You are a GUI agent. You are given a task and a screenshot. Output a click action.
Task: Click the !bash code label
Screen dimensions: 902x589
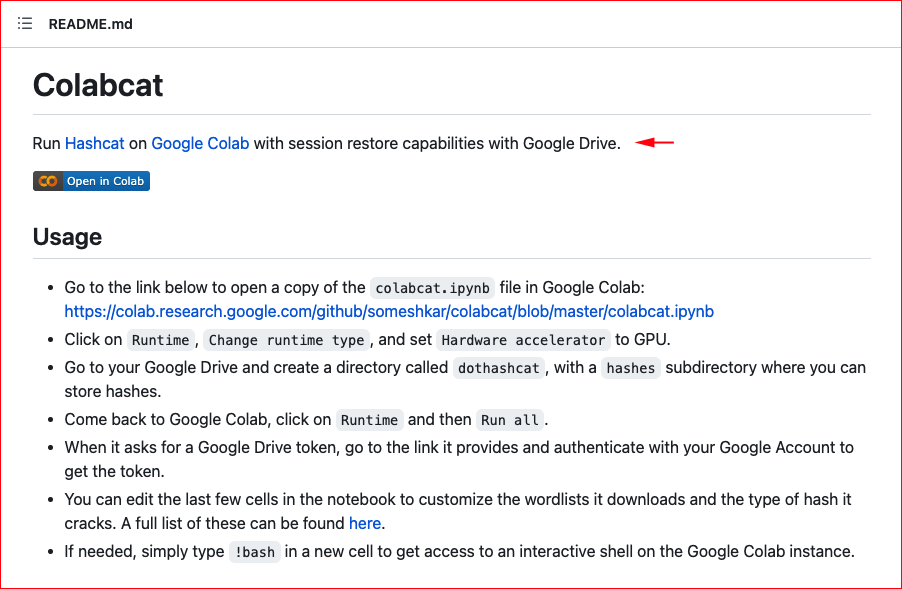point(255,552)
